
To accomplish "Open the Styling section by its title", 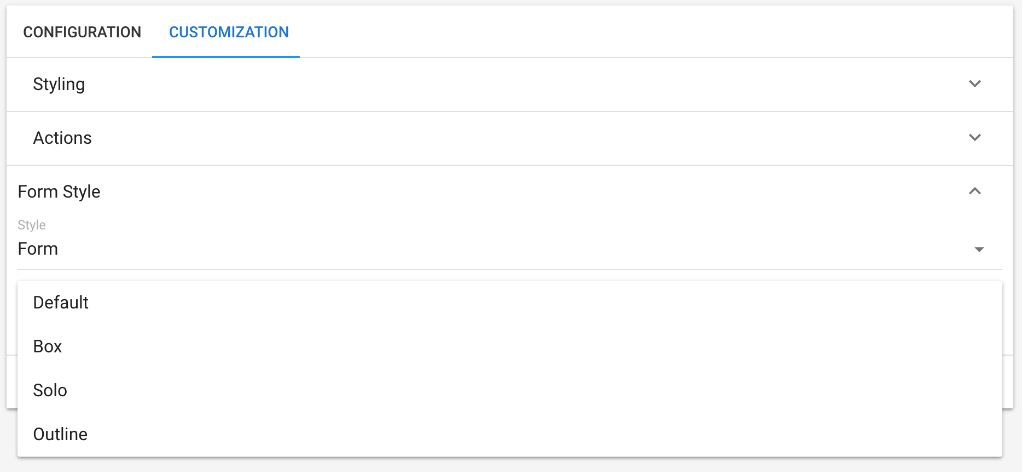I will [59, 84].
